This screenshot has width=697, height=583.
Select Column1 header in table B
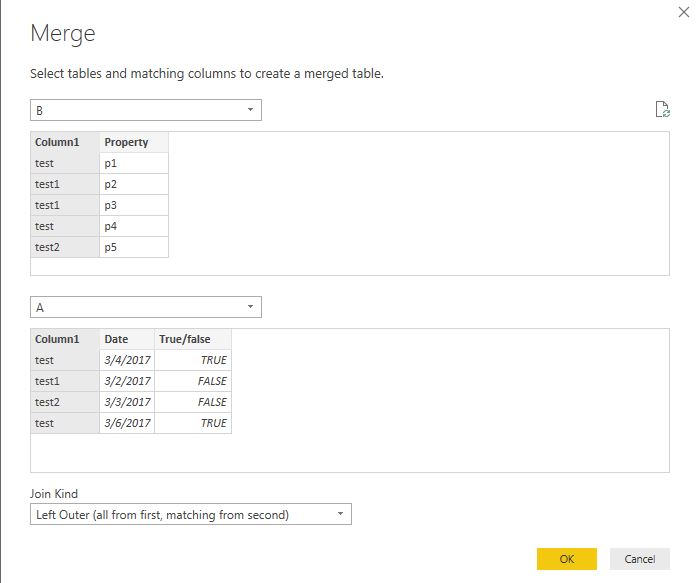[x=65, y=142]
